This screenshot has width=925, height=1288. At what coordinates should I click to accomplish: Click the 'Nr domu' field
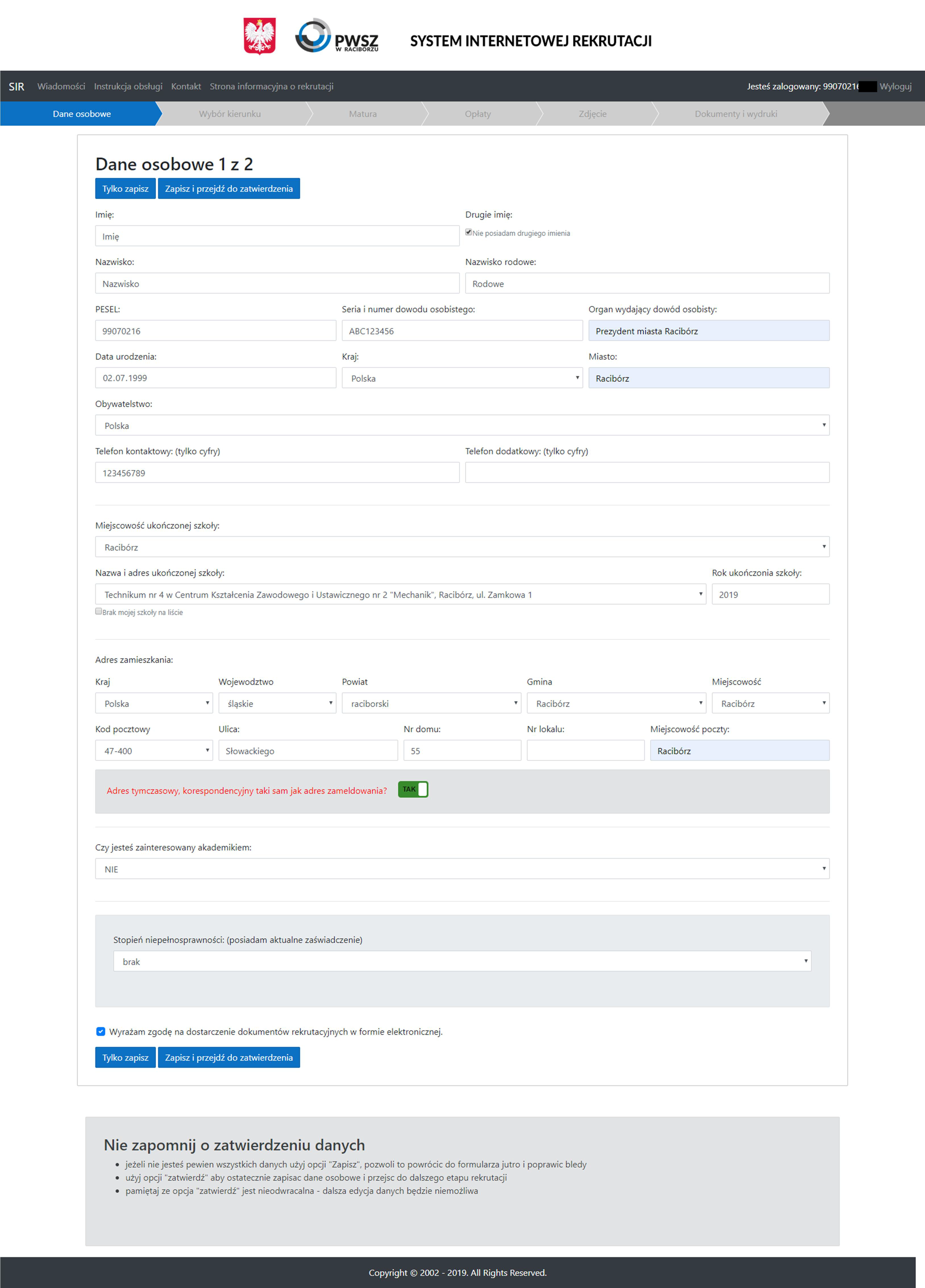point(462,750)
